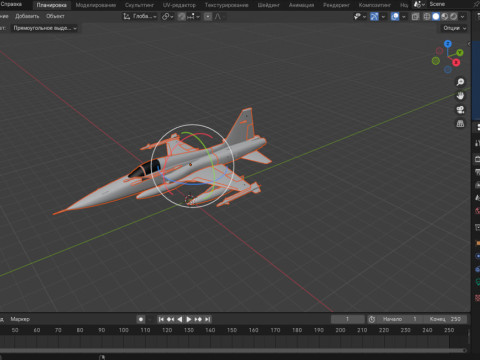Click the current frame field showing 1
The image size is (480, 360).
348,319
